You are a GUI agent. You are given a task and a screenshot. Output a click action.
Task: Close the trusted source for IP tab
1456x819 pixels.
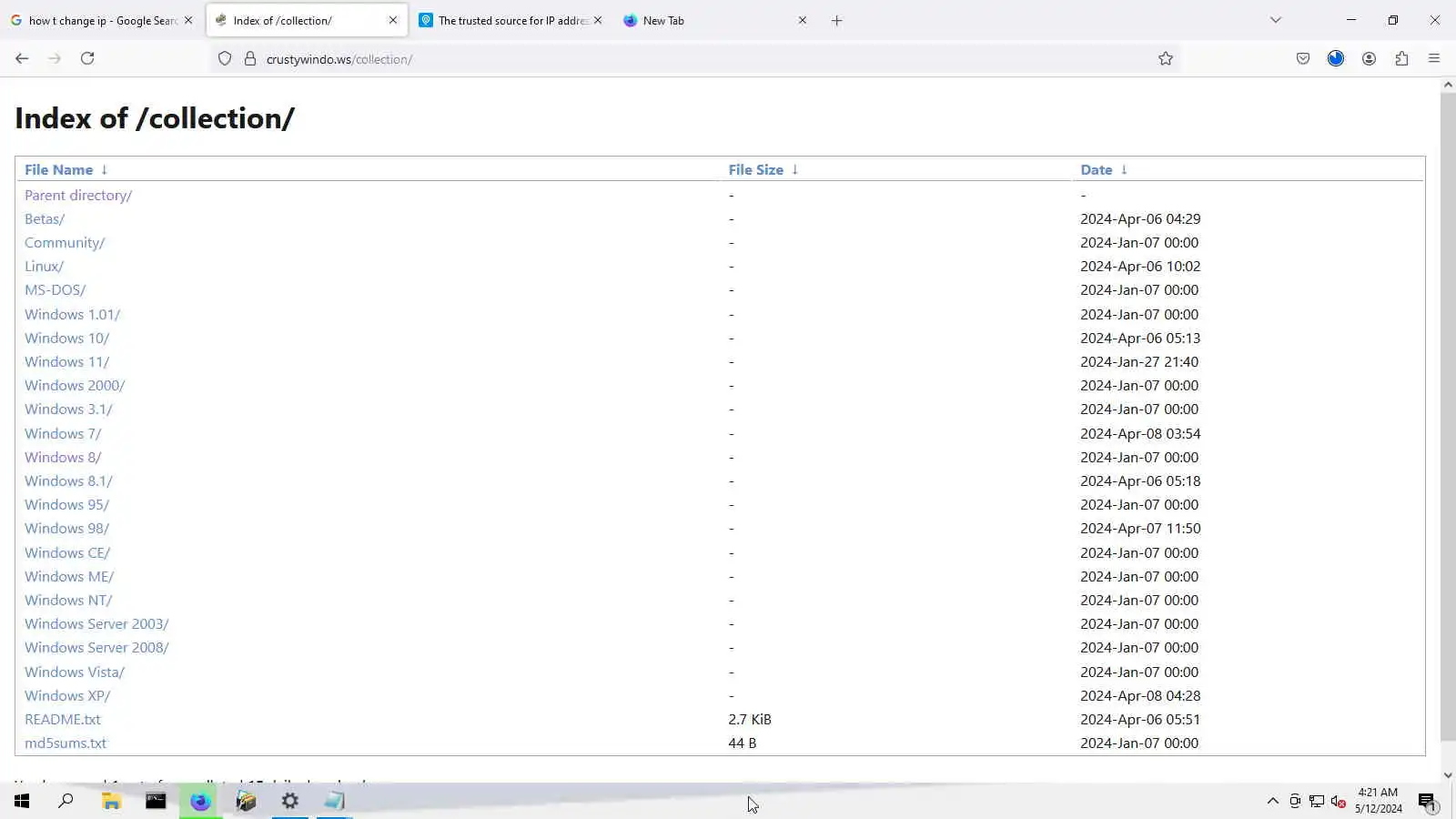click(598, 20)
